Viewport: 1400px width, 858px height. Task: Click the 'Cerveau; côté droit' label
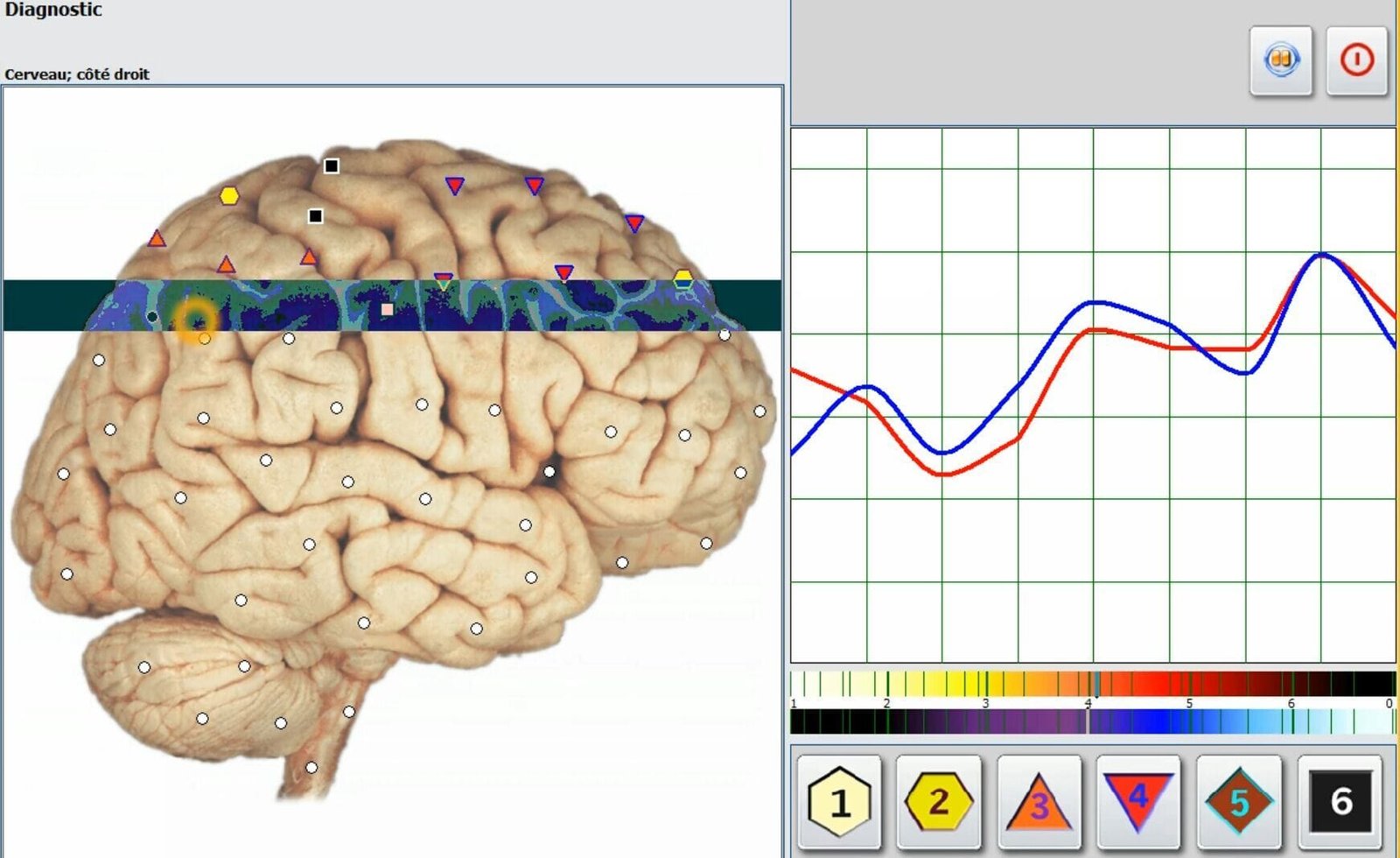[x=77, y=74]
